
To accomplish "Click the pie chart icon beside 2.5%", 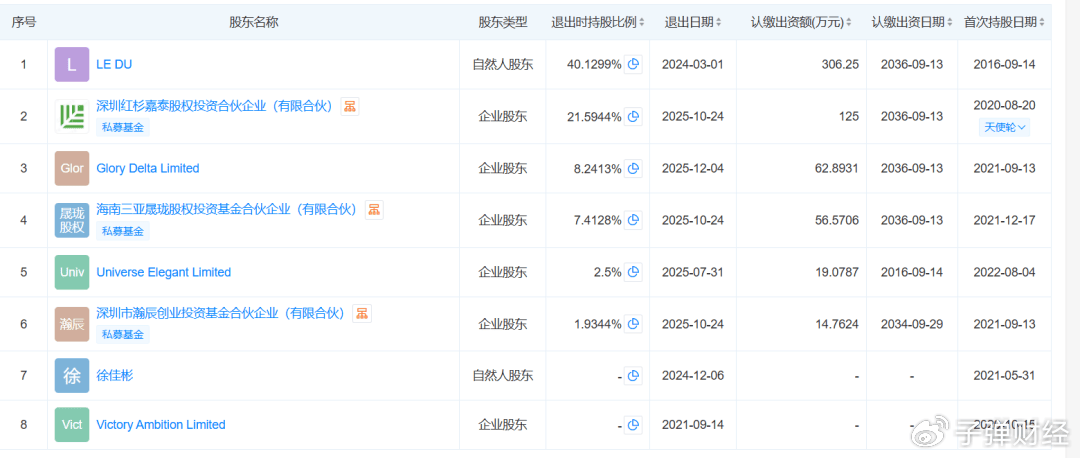I will 632,272.
